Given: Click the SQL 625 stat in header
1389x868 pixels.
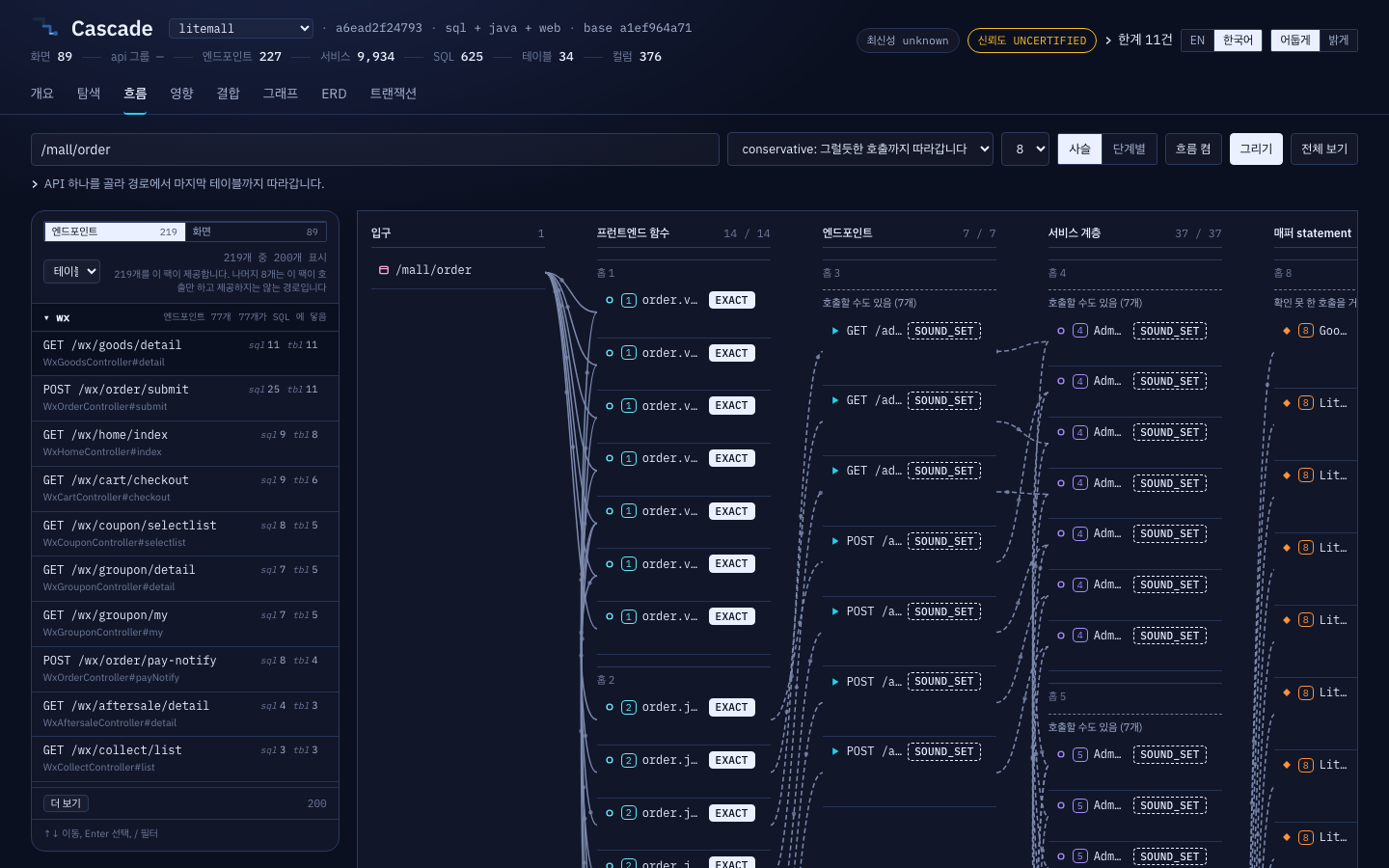Looking at the screenshot, I should coord(458,57).
